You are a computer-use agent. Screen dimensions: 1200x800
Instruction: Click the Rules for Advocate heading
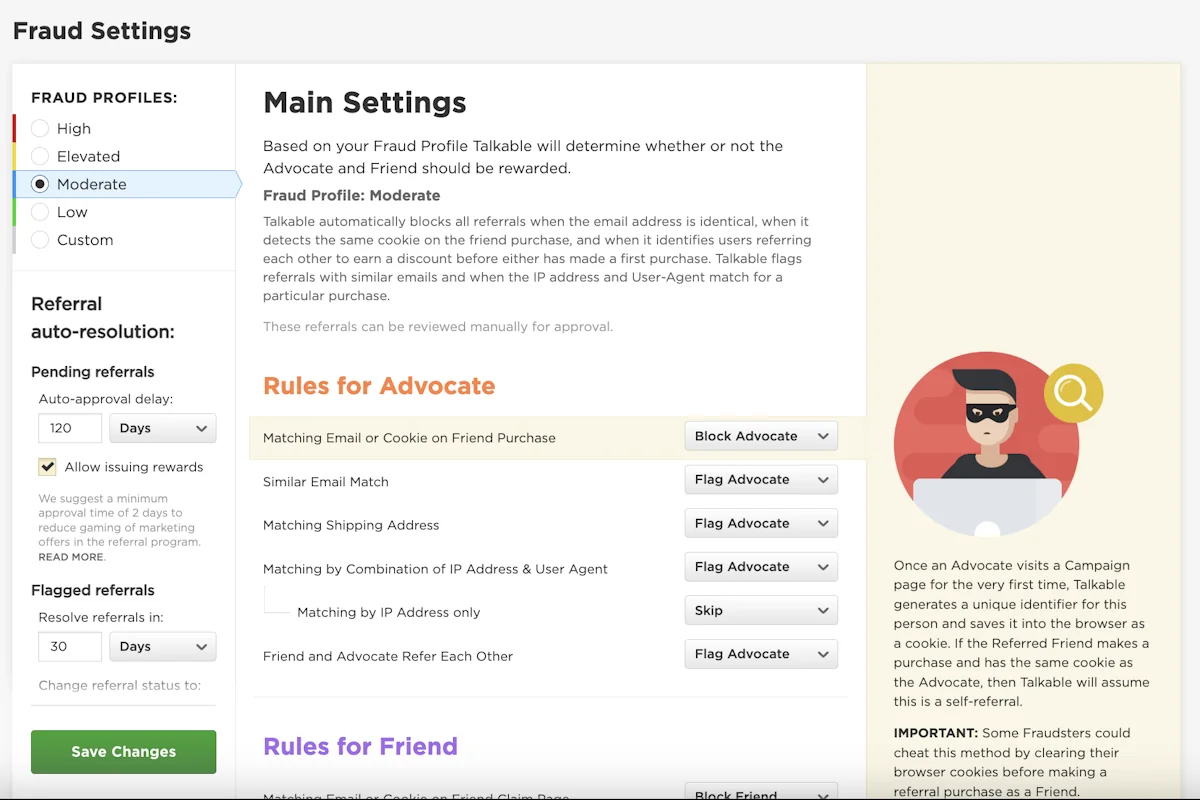point(379,386)
